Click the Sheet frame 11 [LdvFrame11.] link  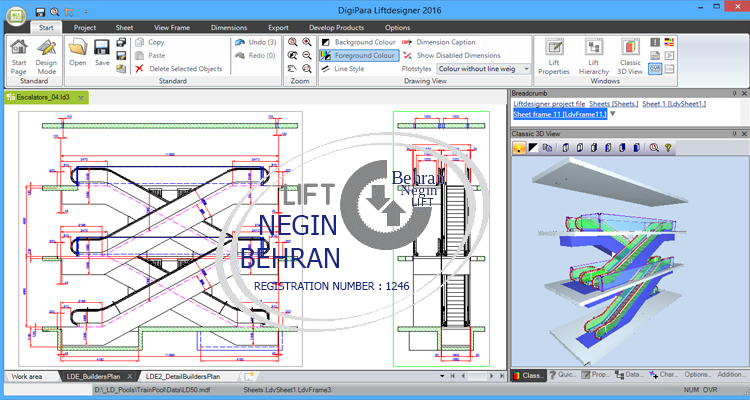point(560,114)
